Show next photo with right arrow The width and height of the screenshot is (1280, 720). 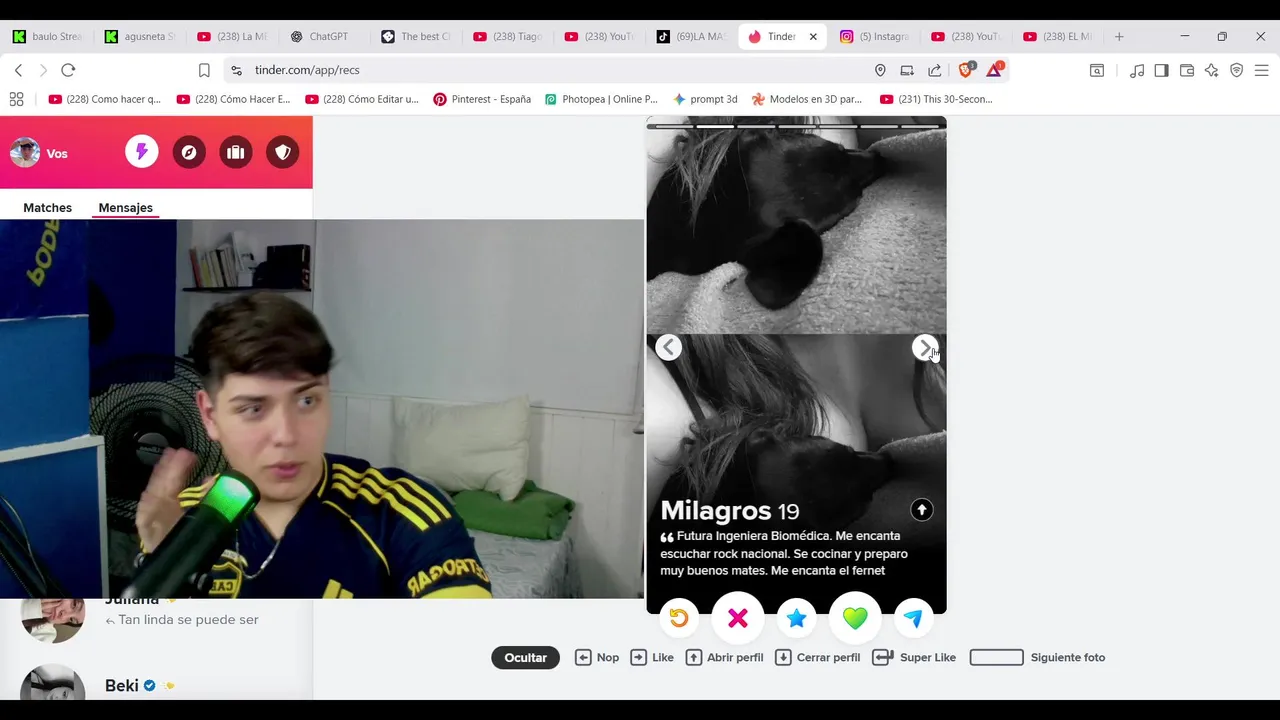pos(925,347)
